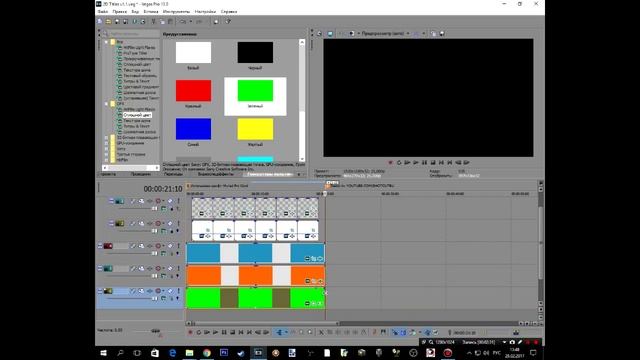Image resolution: width=640 pixels, height=360 pixels.
Task: Open the Файл menu
Action: pyautogui.click(x=103, y=12)
